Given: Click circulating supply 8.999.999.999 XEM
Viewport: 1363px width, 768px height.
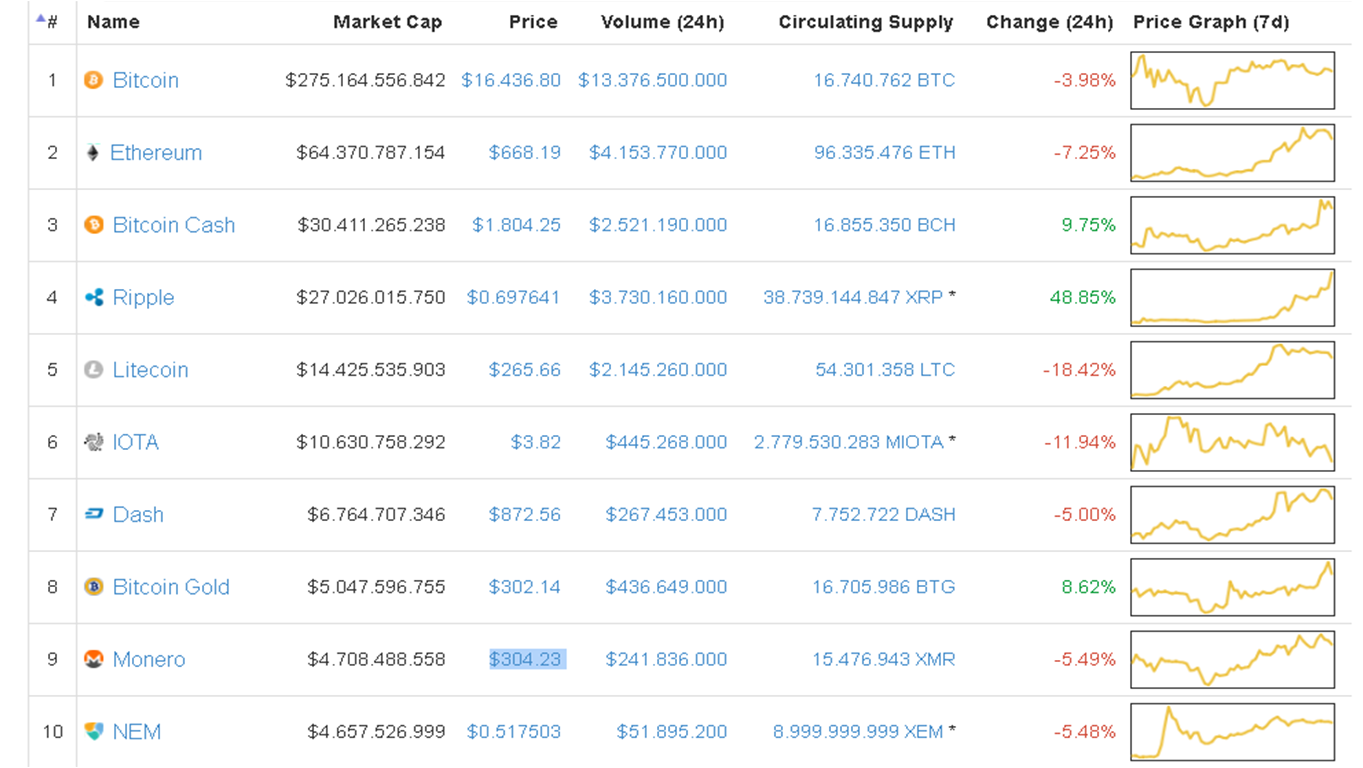Looking at the screenshot, I should coord(858,732).
